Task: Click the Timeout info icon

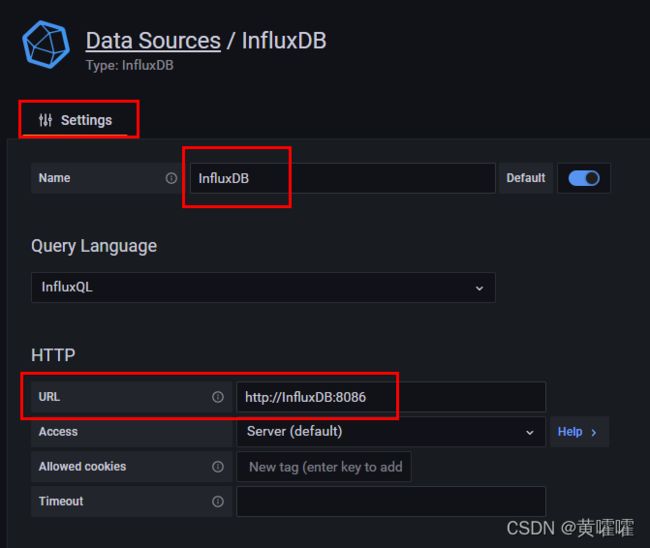Action: click(218, 502)
